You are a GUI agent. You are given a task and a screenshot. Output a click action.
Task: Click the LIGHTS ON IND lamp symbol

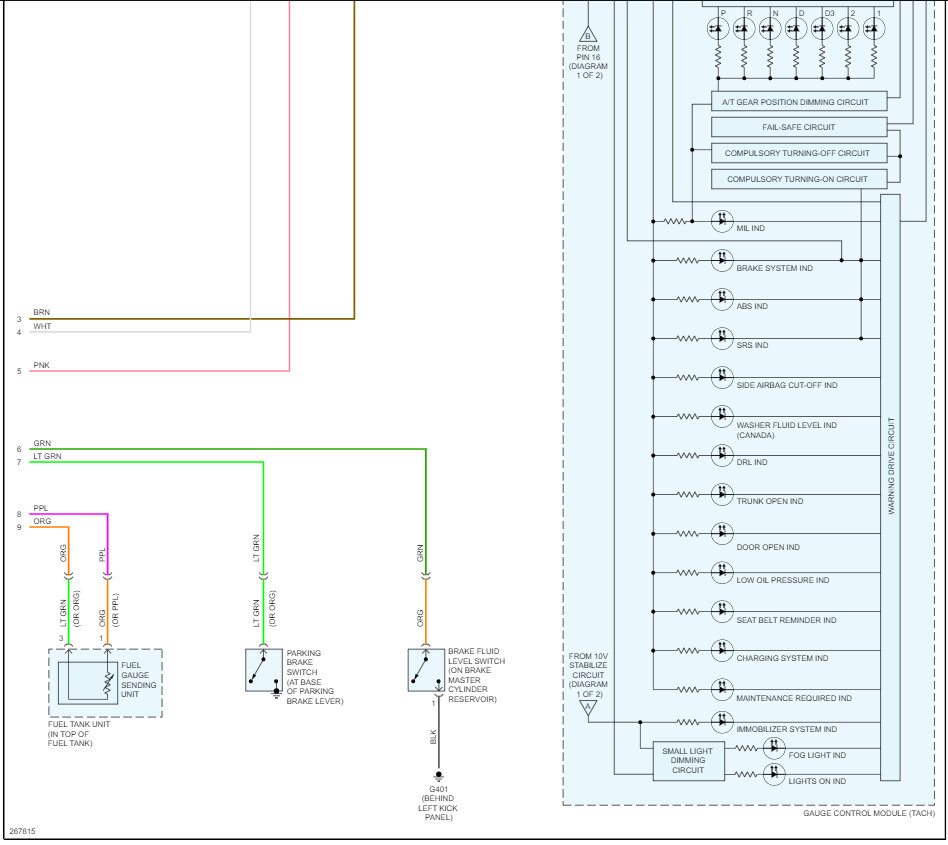pyautogui.click(x=774, y=774)
